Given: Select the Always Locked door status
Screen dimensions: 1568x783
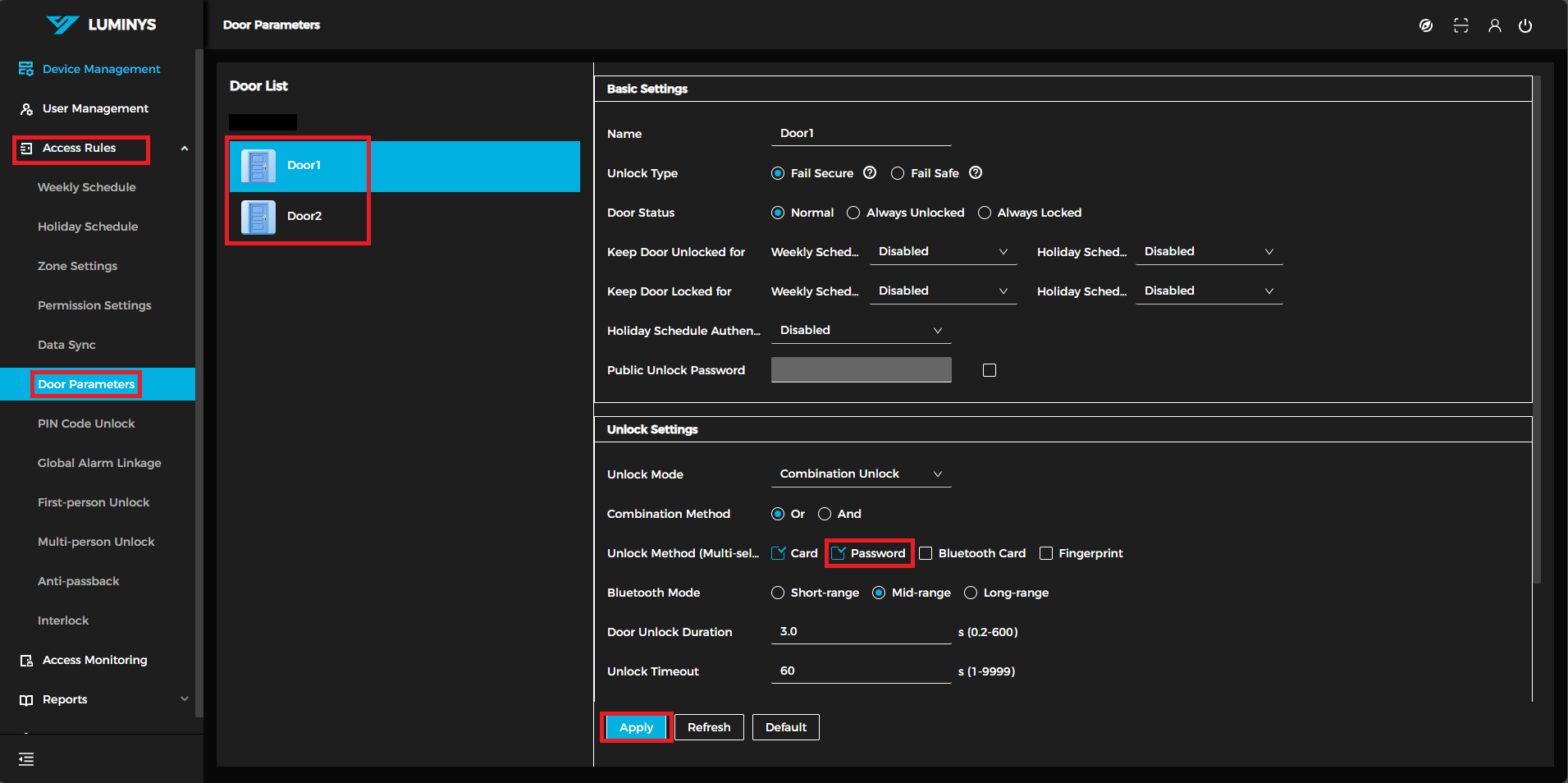Looking at the screenshot, I should pos(985,213).
